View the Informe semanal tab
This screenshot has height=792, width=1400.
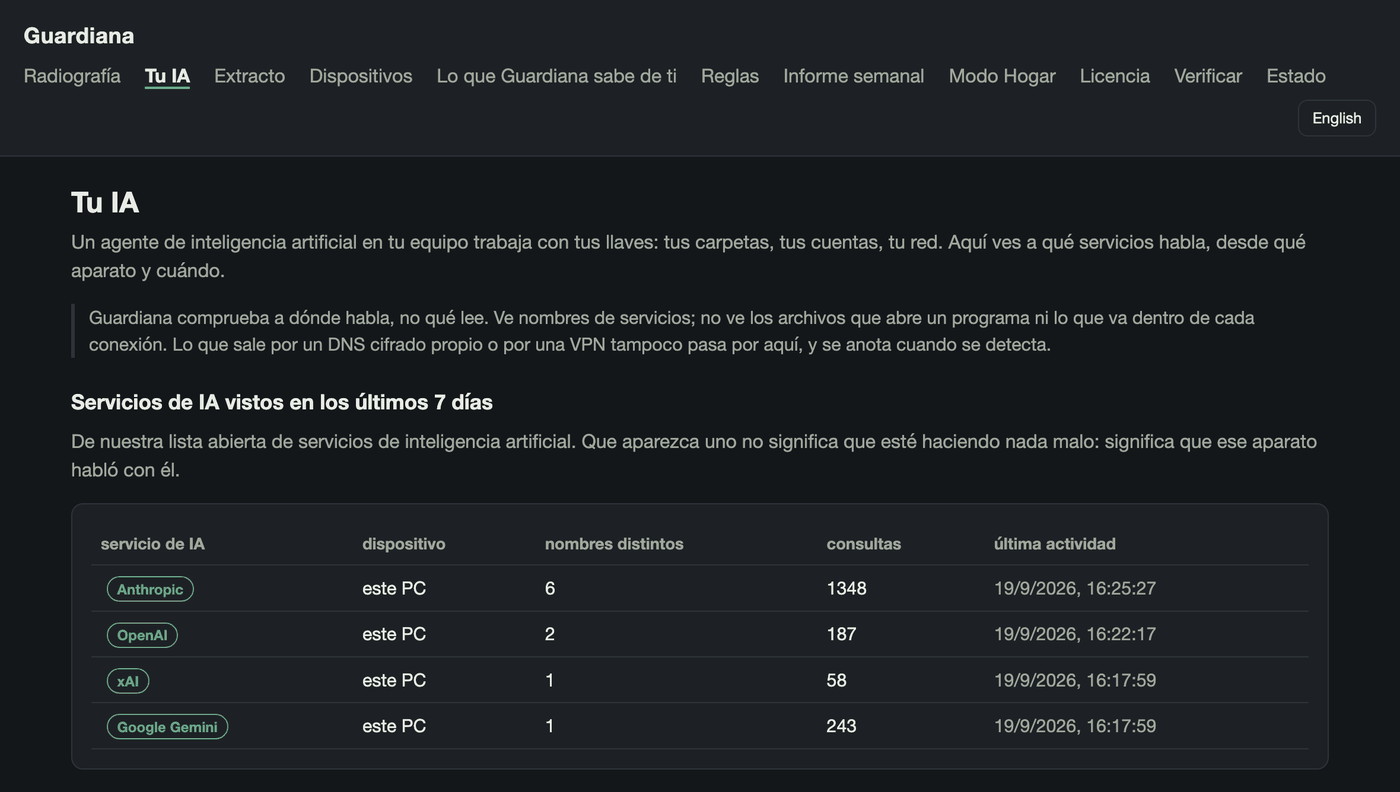(x=854, y=76)
